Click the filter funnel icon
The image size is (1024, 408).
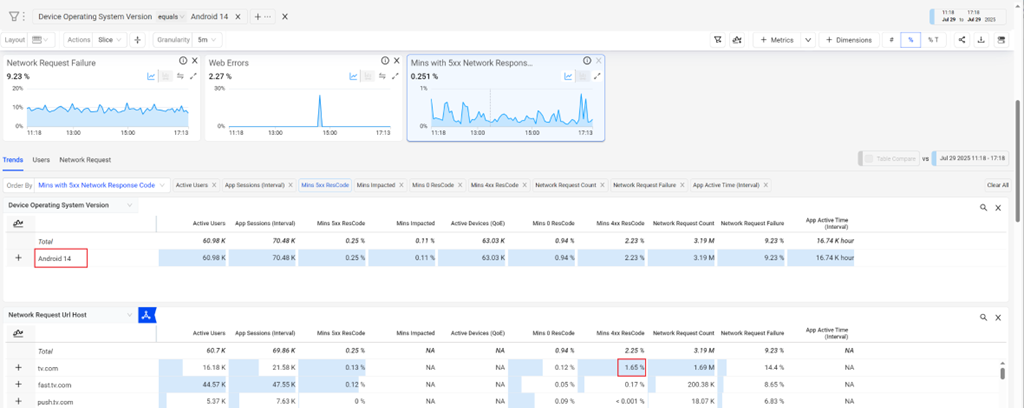click(x=14, y=17)
